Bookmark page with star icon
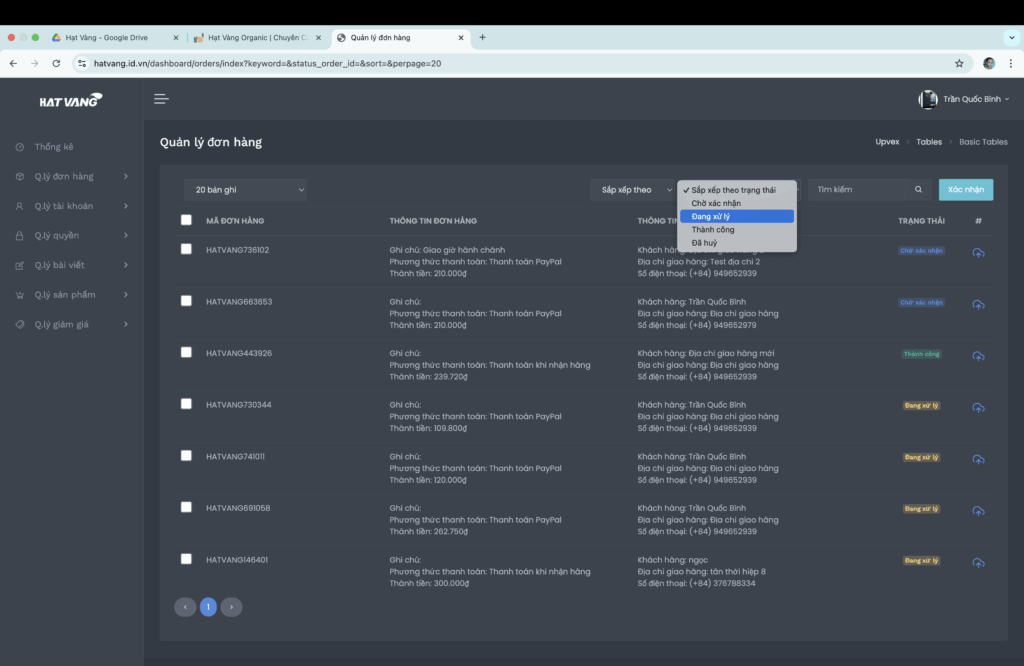This screenshot has width=1024, height=666. [959, 63]
